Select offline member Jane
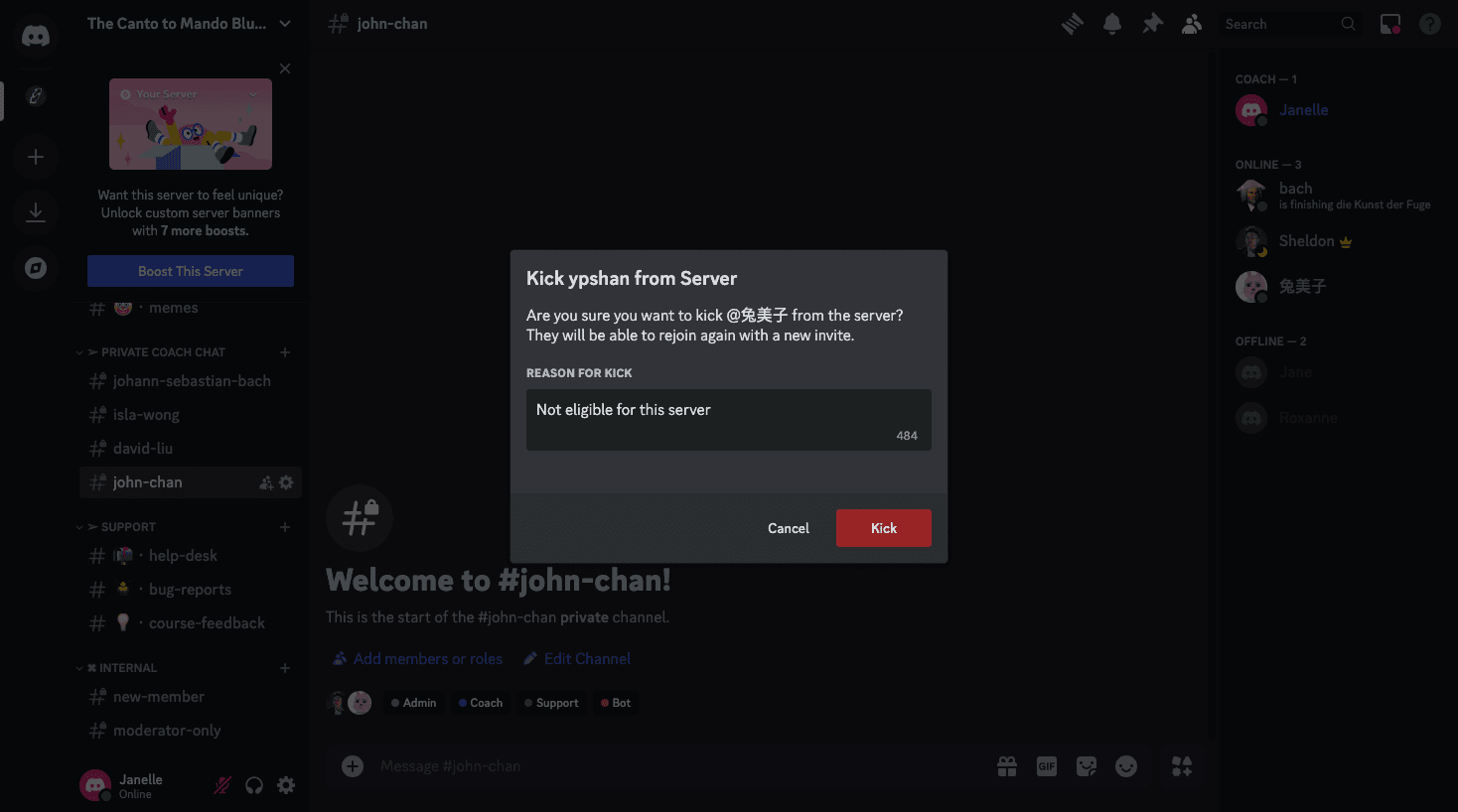1458x812 pixels. tap(1335, 372)
